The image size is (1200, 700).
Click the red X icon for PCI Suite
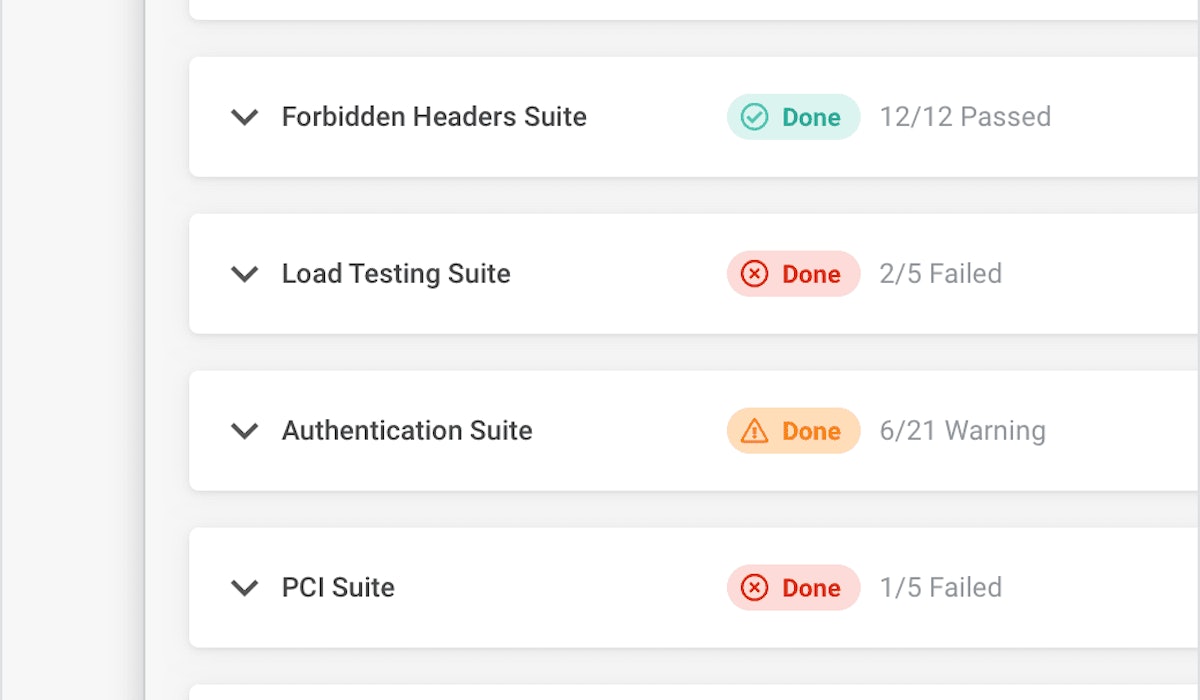(754, 588)
